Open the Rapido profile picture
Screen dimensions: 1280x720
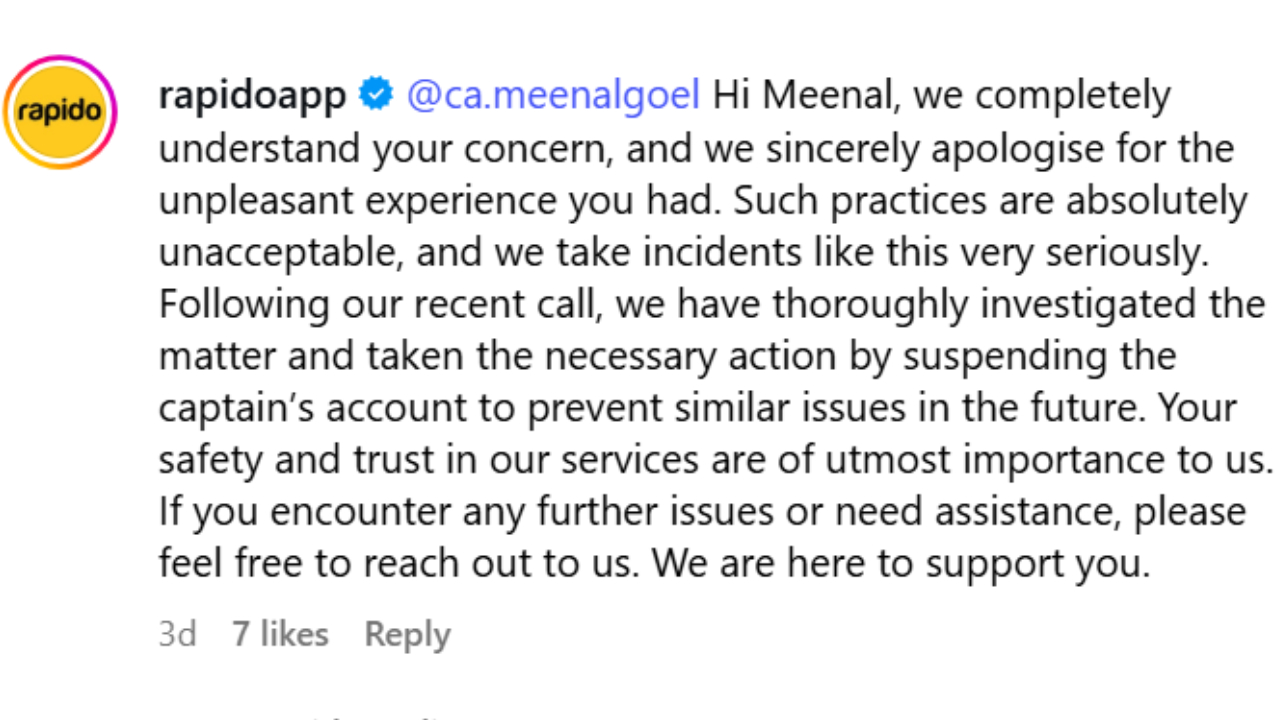pyautogui.click(x=61, y=112)
